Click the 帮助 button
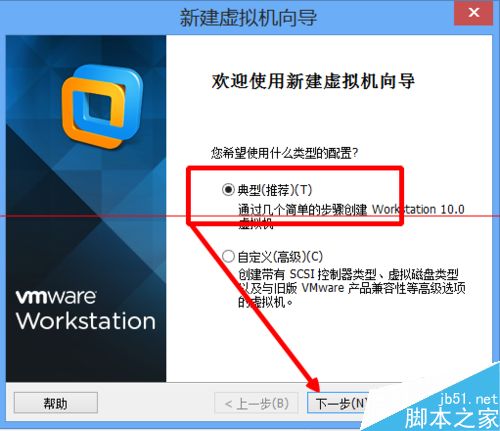The width and height of the screenshot is (500, 431). click(x=56, y=403)
